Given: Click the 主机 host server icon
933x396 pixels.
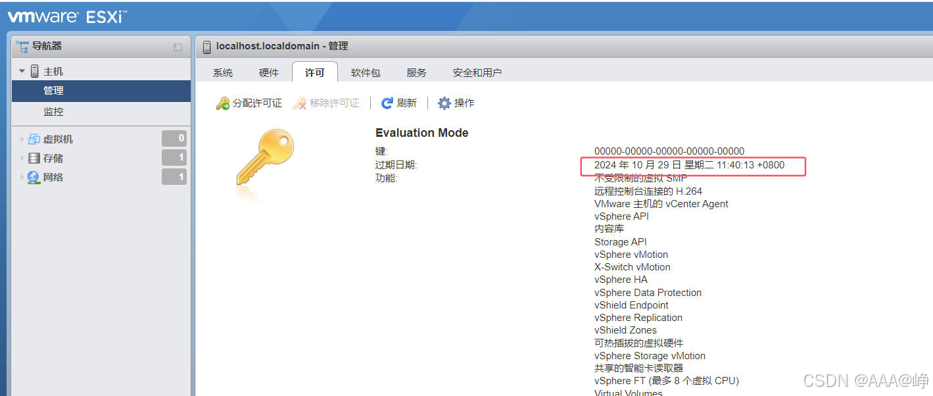Looking at the screenshot, I should click(35, 71).
